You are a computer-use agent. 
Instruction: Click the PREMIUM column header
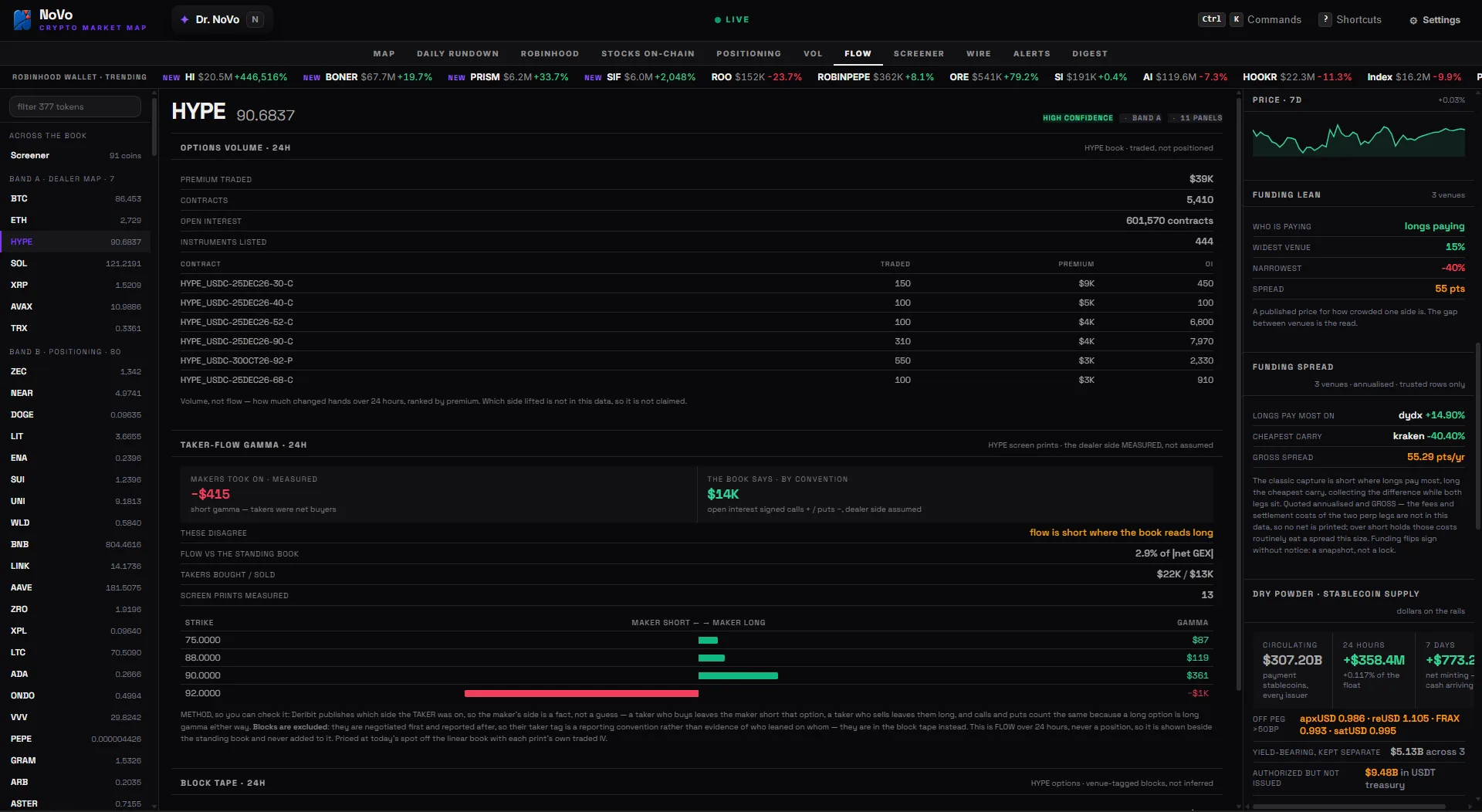pyautogui.click(x=1076, y=264)
